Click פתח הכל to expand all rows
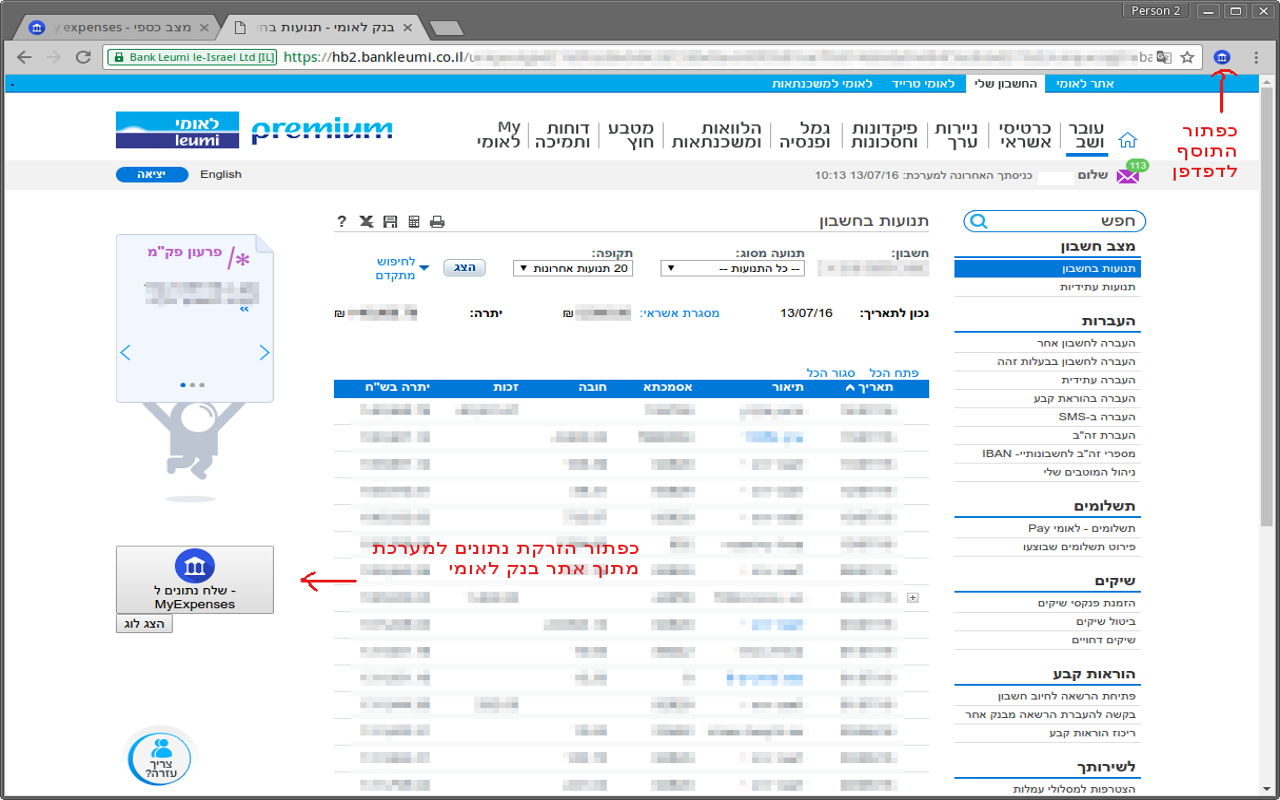This screenshot has height=800, width=1280. (x=893, y=373)
